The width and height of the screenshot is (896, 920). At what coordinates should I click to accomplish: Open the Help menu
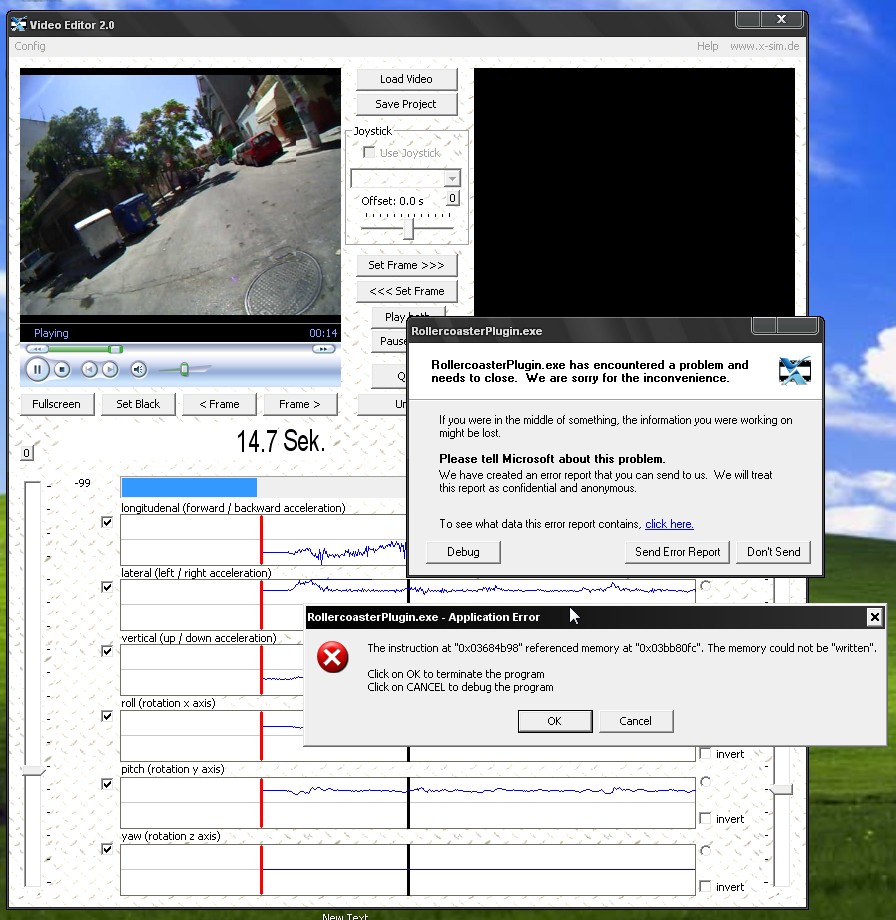click(707, 46)
